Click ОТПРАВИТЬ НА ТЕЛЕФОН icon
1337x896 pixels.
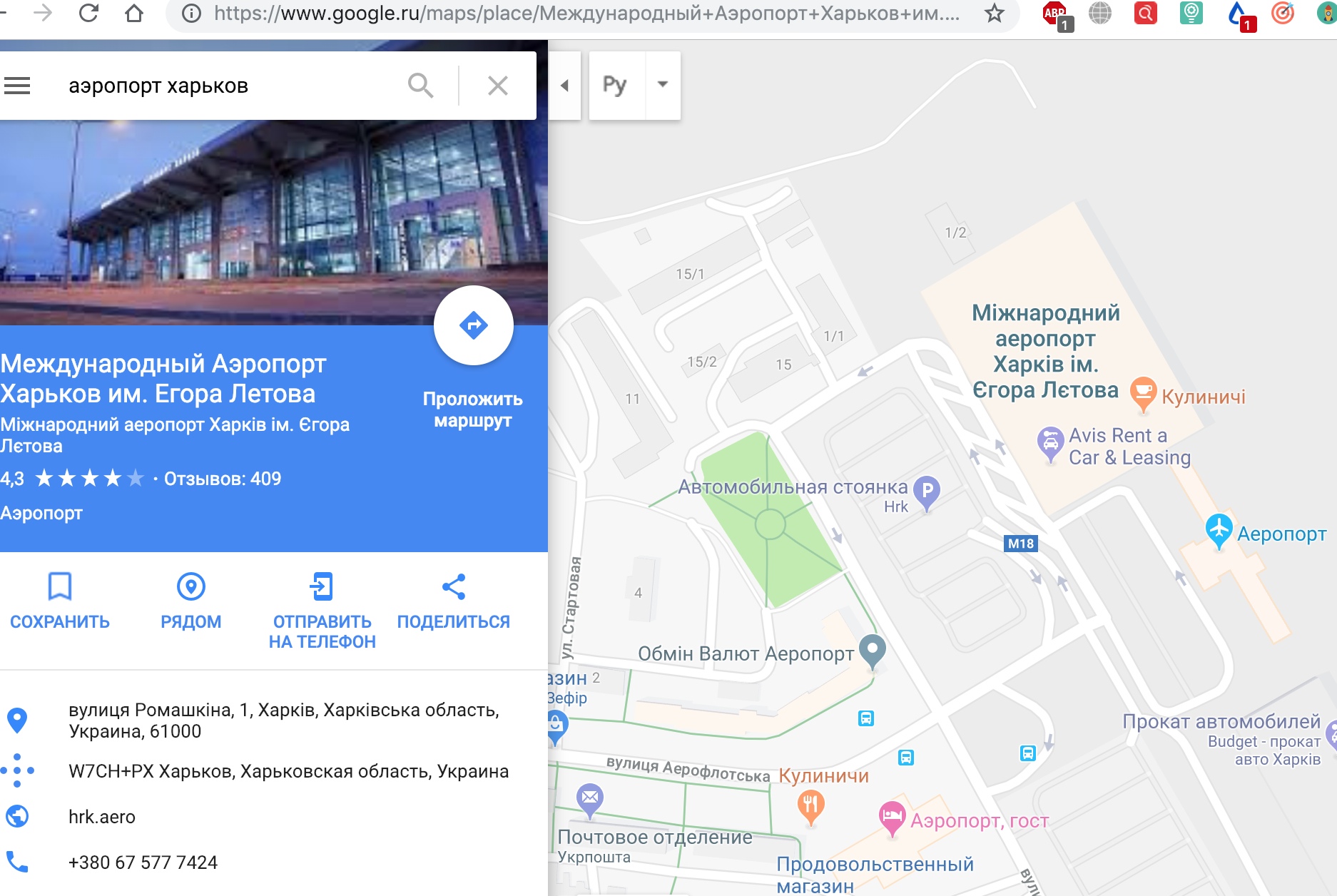(x=322, y=586)
